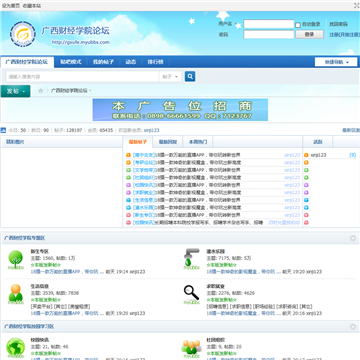Click the orange rank icon beside xinji123 [9]

coord(306,155)
